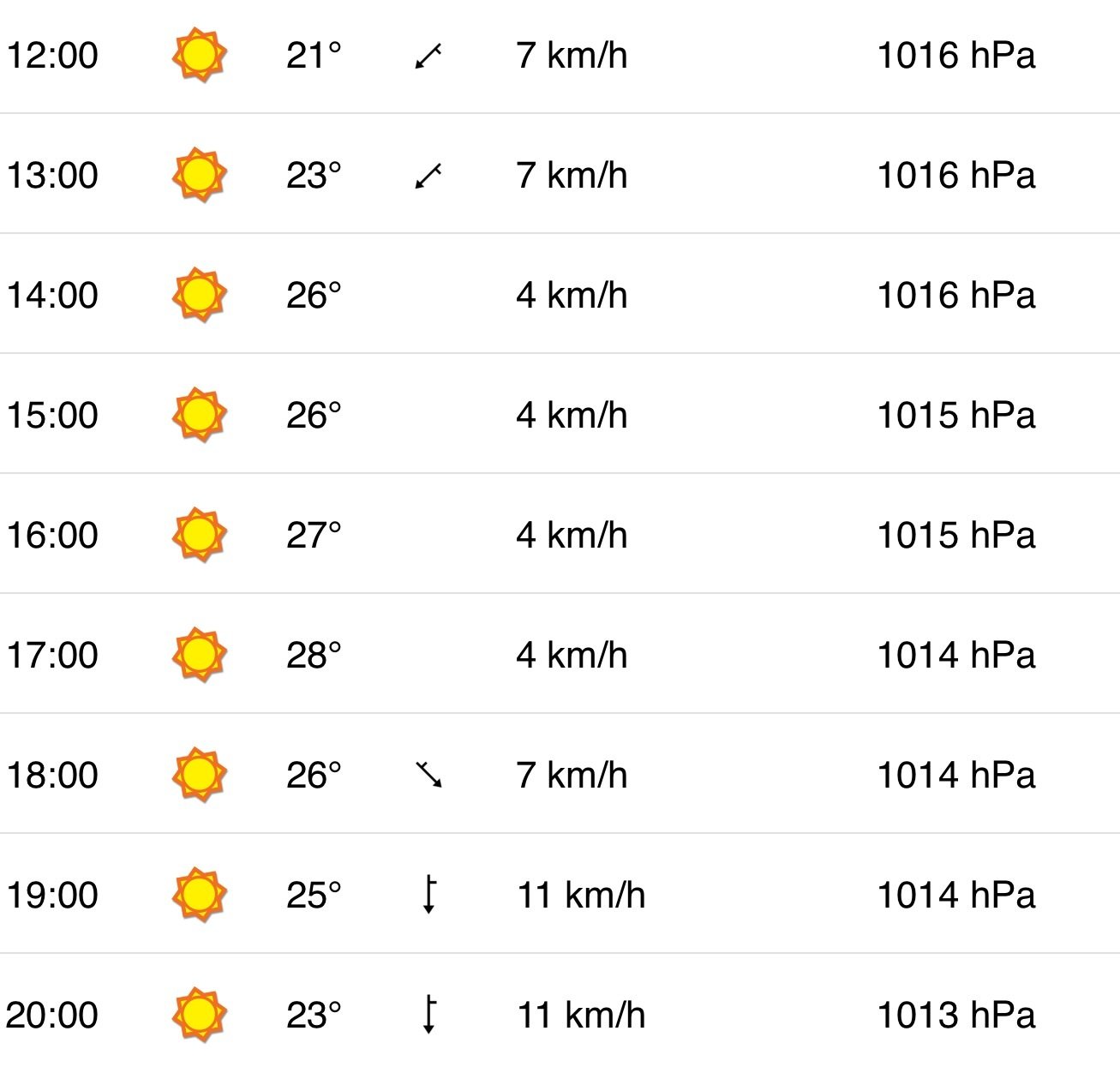
Task: Select the 15:00 time label
Action: 52,416
